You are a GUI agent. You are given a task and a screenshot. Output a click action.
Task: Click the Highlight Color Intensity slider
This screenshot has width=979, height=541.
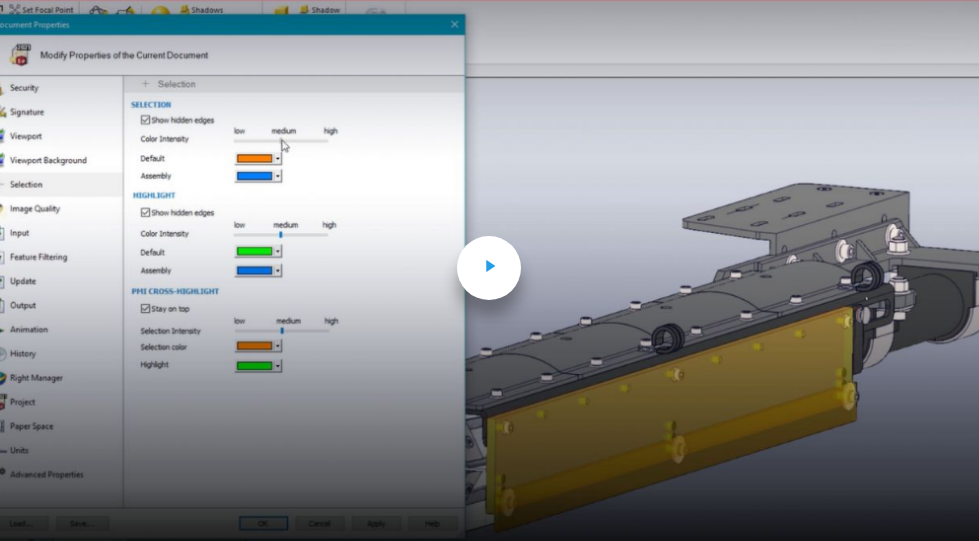(281, 234)
